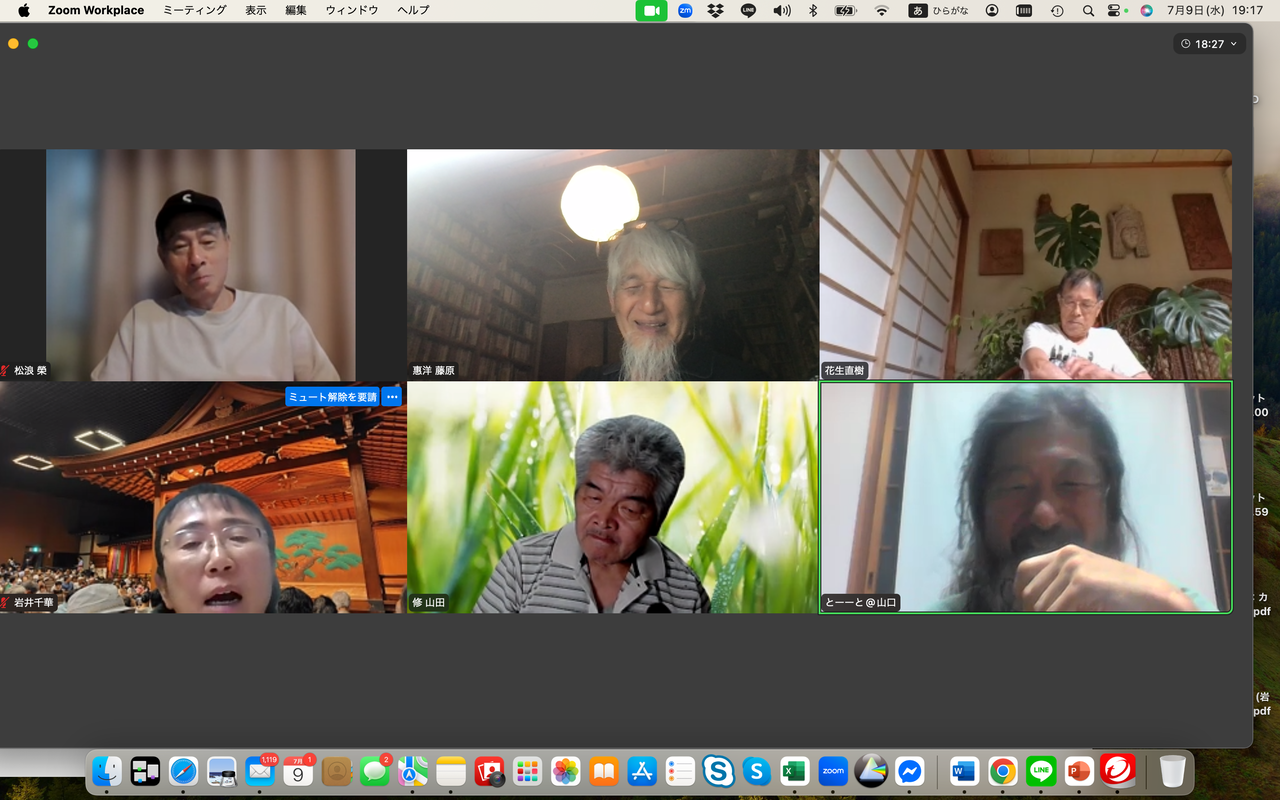Open Messenger from the Dock
Screen dimensions: 1280x800
(x=909, y=771)
